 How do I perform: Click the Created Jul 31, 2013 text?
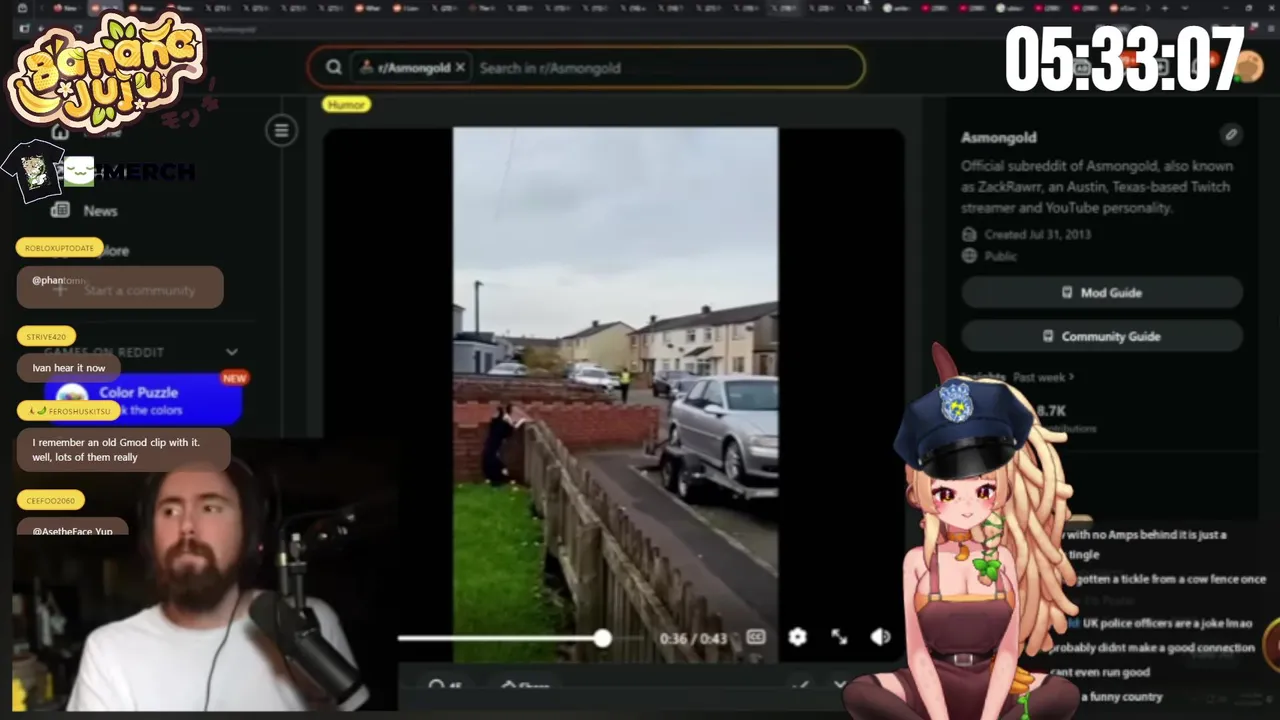[x=1038, y=234]
